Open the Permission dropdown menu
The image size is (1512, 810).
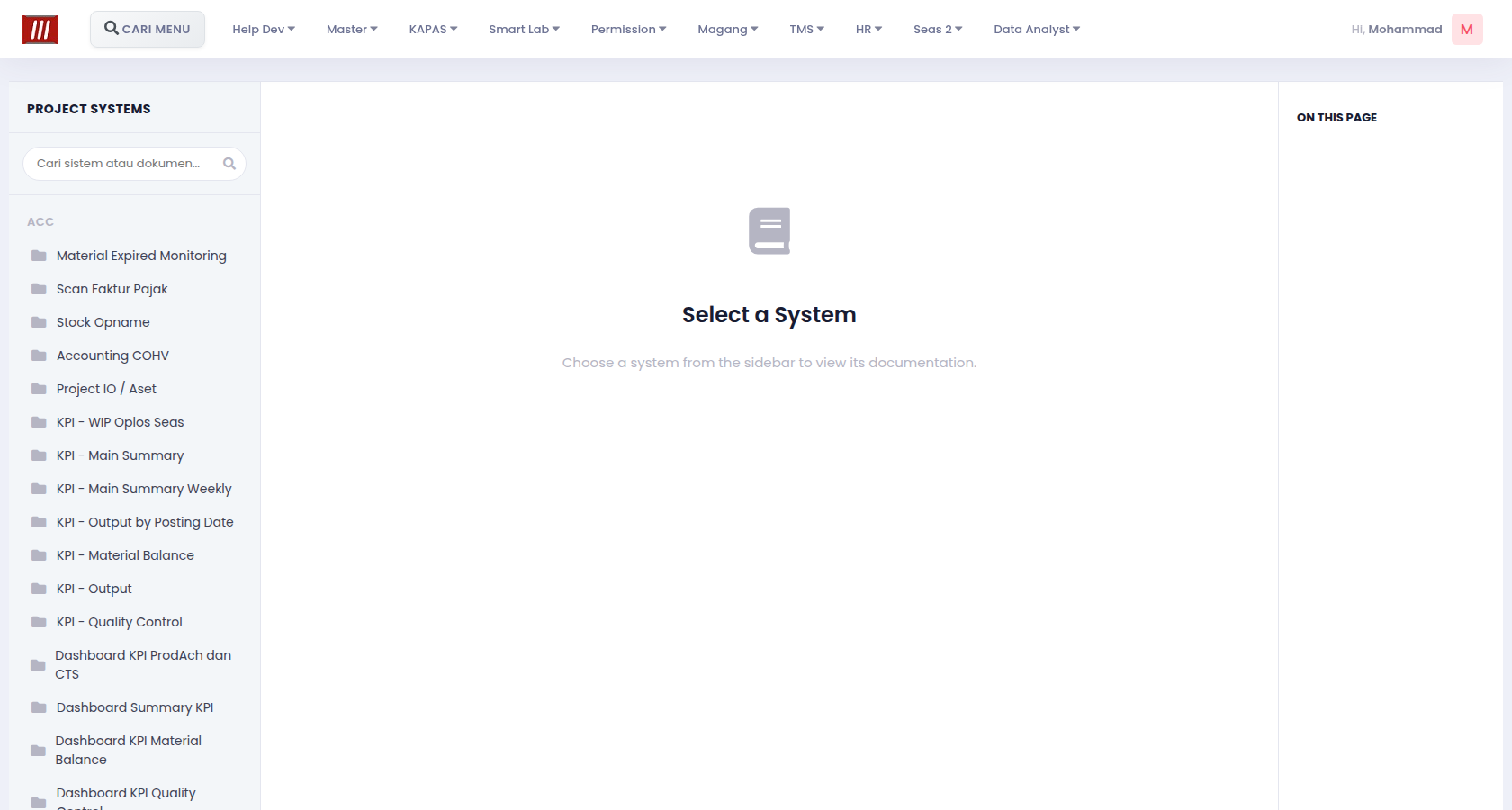pyautogui.click(x=628, y=30)
